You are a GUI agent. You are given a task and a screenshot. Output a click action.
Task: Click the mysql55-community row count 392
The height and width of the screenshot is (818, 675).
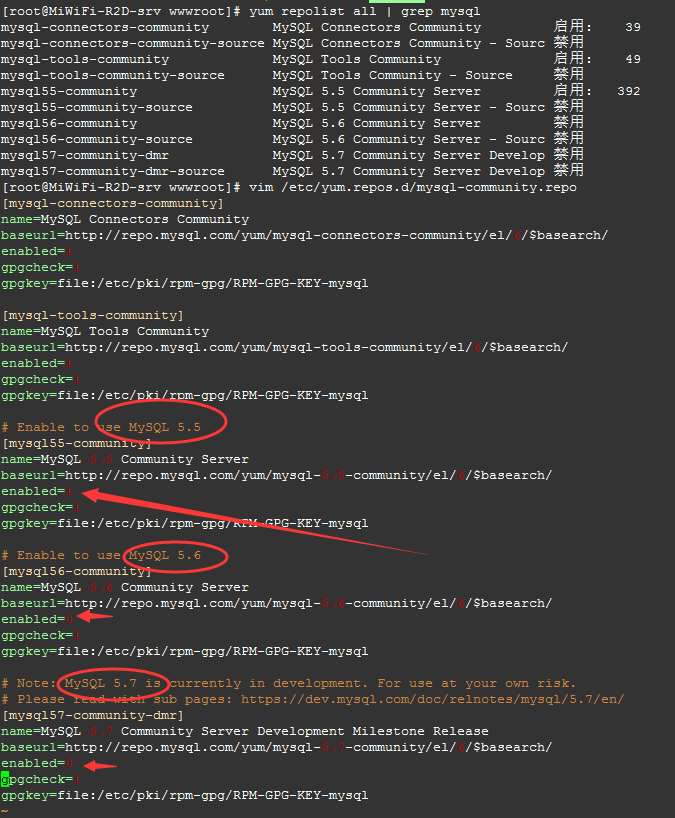pyautogui.click(x=629, y=91)
